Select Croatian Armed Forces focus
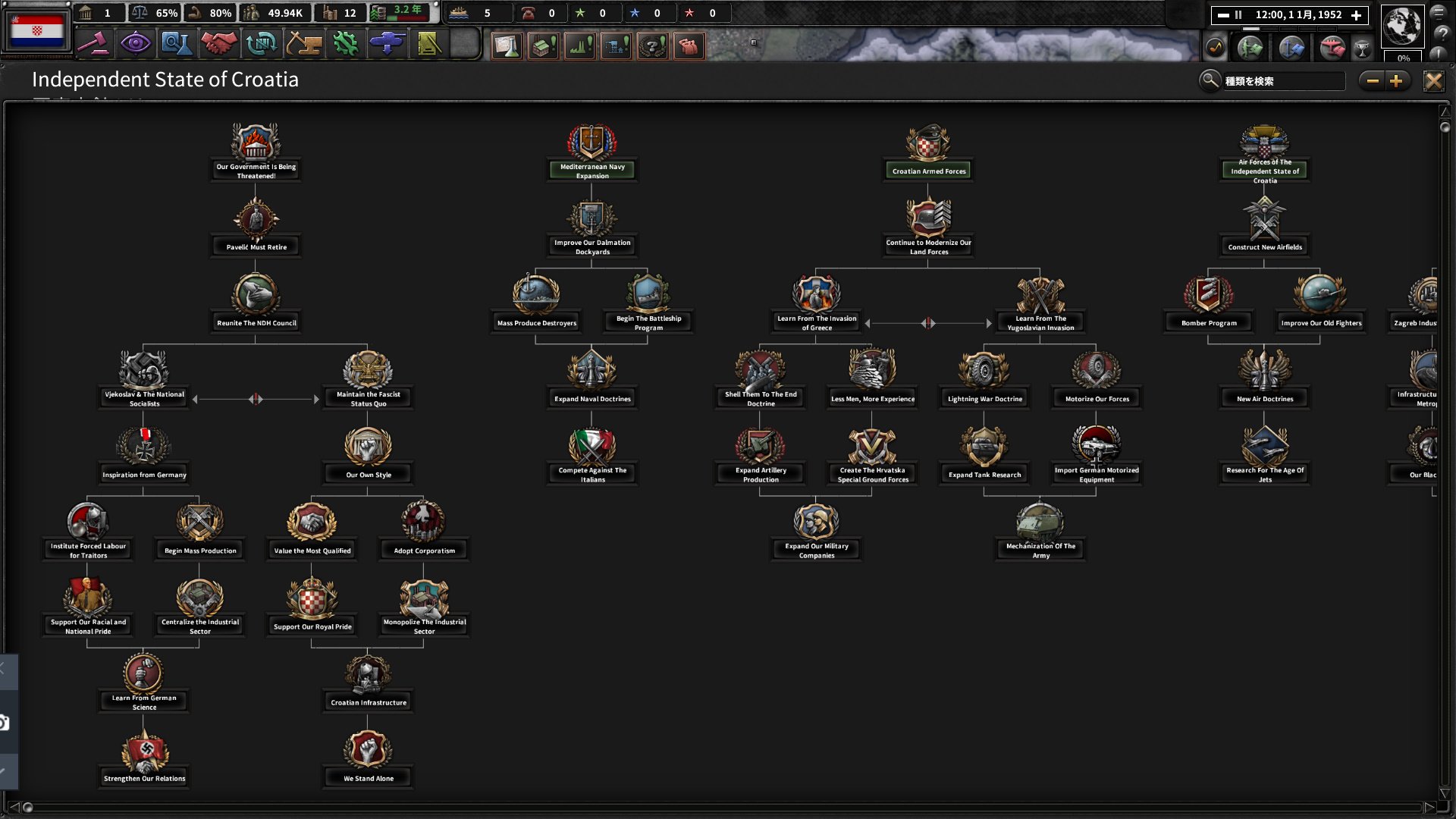1456x819 pixels. click(x=929, y=152)
